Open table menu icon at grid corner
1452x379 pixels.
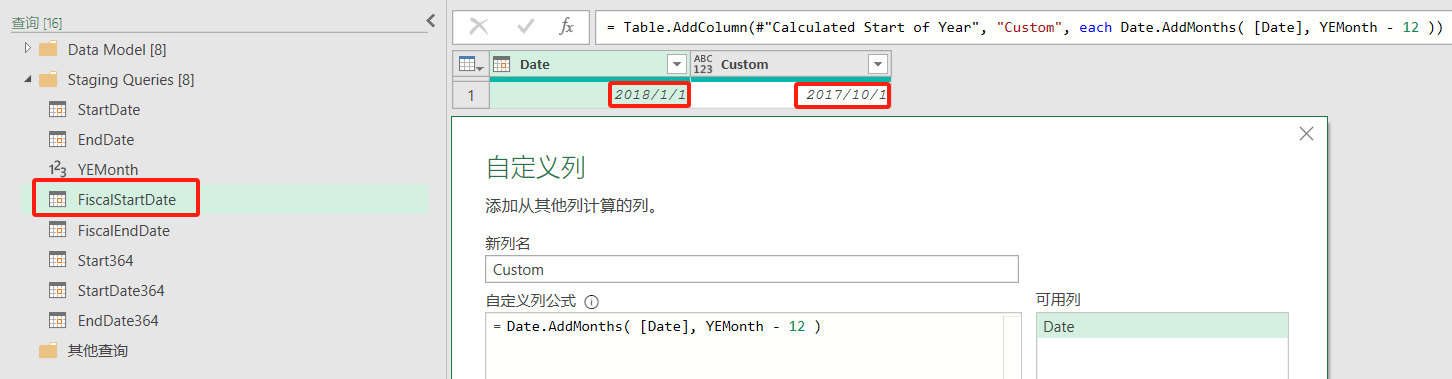470,64
